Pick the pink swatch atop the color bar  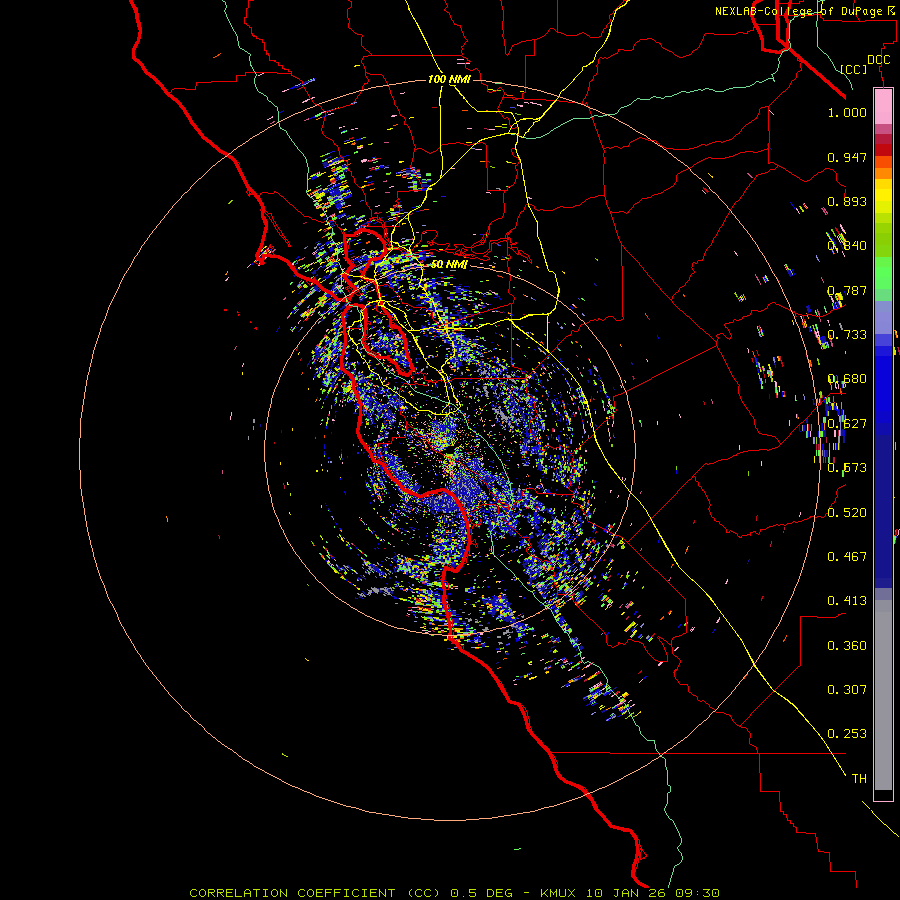pyautogui.click(x=883, y=107)
